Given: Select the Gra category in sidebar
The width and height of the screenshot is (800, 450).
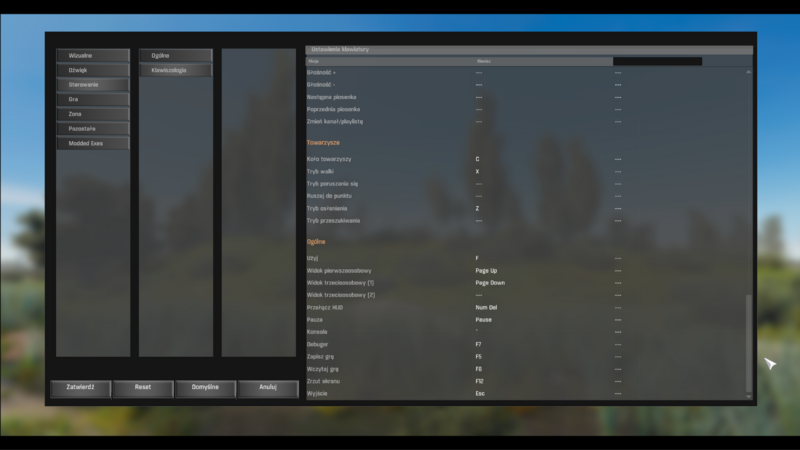Looking at the screenshot, I should tap(93, 100).
